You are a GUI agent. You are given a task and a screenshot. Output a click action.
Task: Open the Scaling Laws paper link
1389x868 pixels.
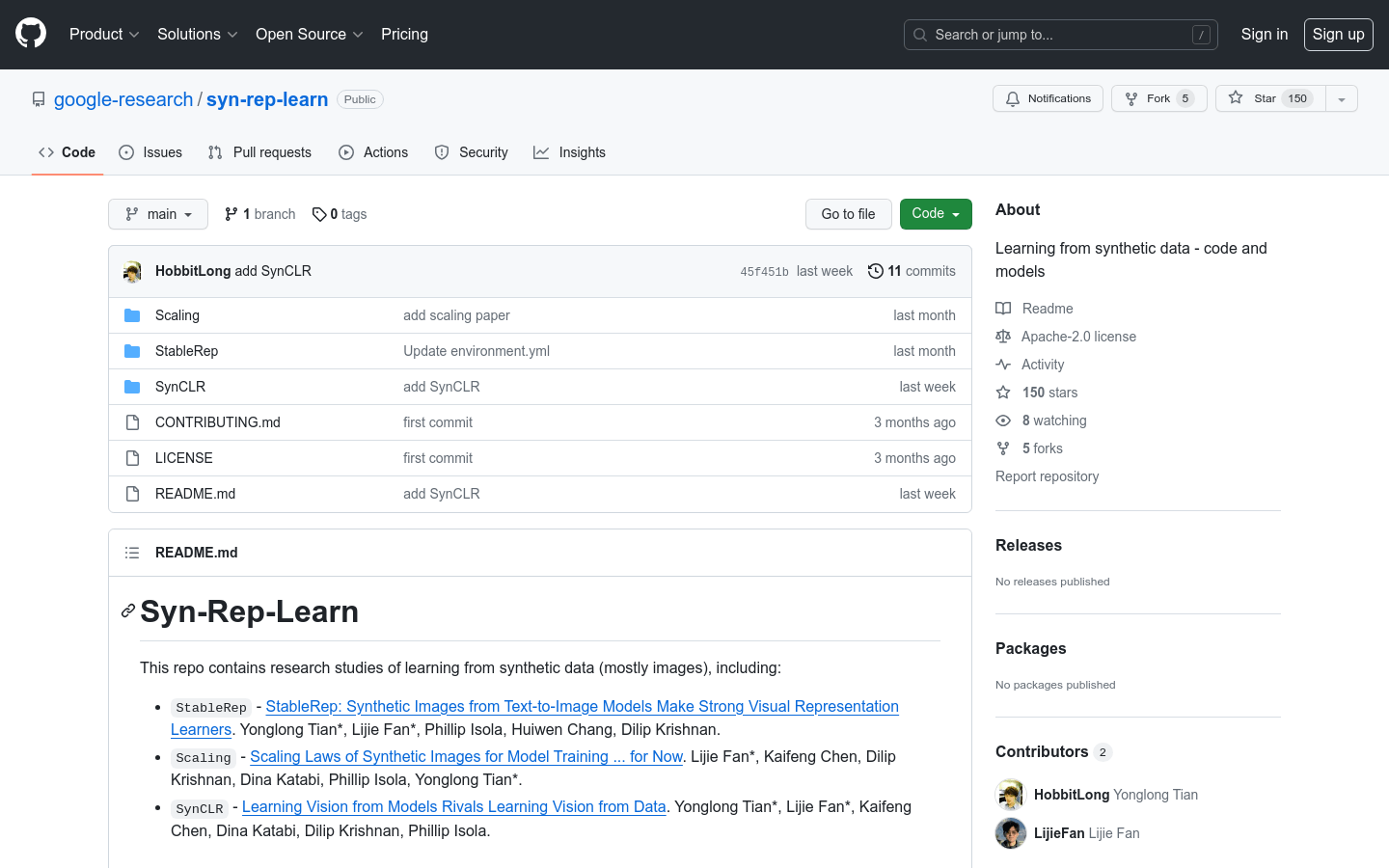coord(466,757)
